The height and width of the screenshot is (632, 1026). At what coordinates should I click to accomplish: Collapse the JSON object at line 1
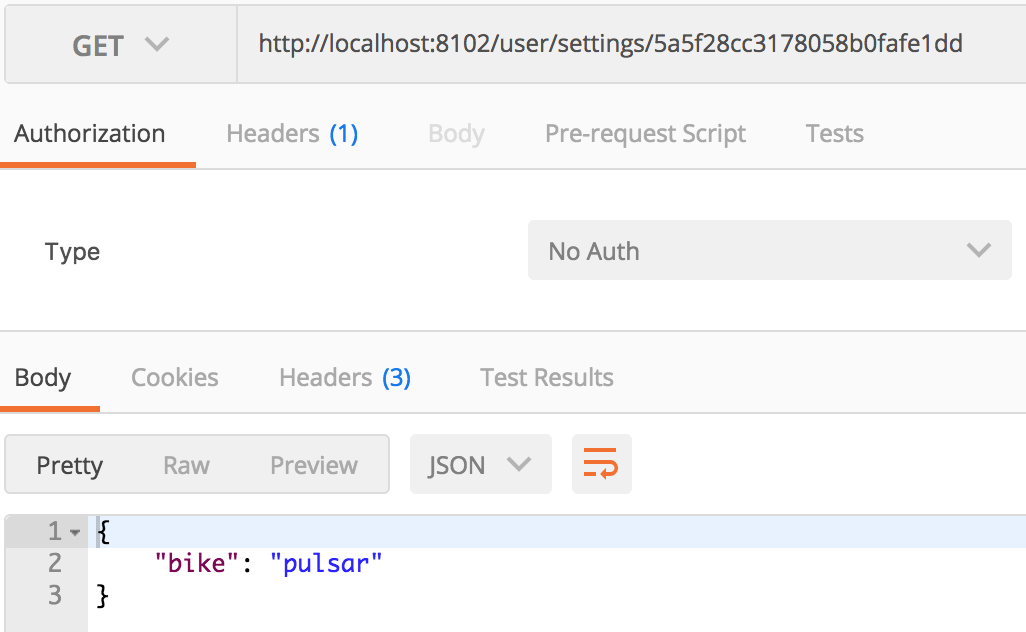click(75, 532)
